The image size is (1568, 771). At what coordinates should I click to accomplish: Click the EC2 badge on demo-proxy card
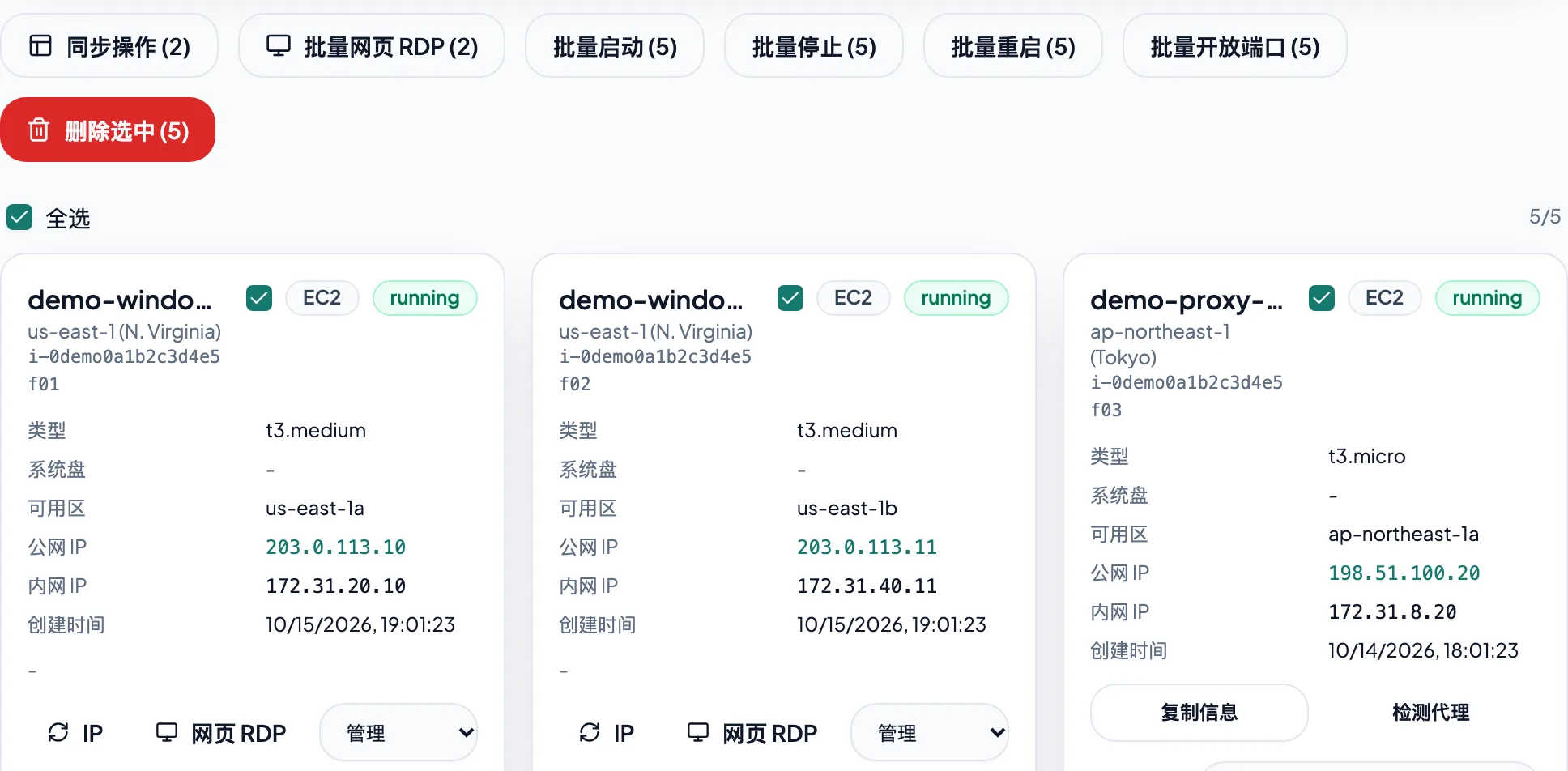pos(1384,298)
